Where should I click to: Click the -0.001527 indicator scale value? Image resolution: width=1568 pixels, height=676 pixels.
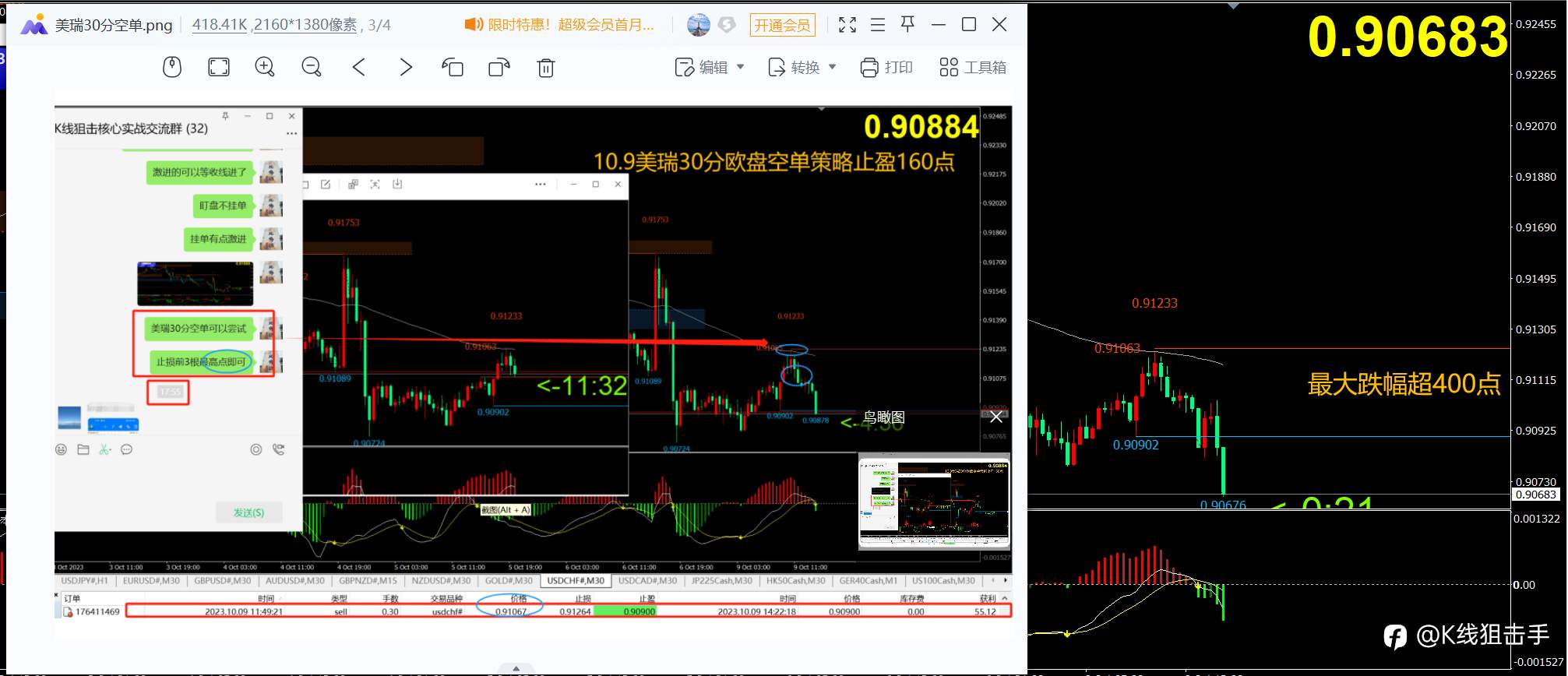point(1537,662)
